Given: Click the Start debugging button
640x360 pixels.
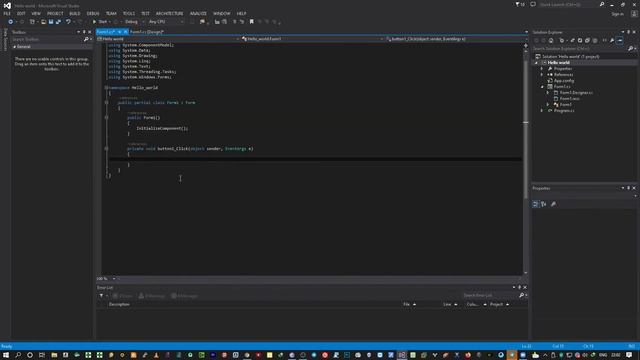Looking at the screenshot, I should [x=100, y=22].
